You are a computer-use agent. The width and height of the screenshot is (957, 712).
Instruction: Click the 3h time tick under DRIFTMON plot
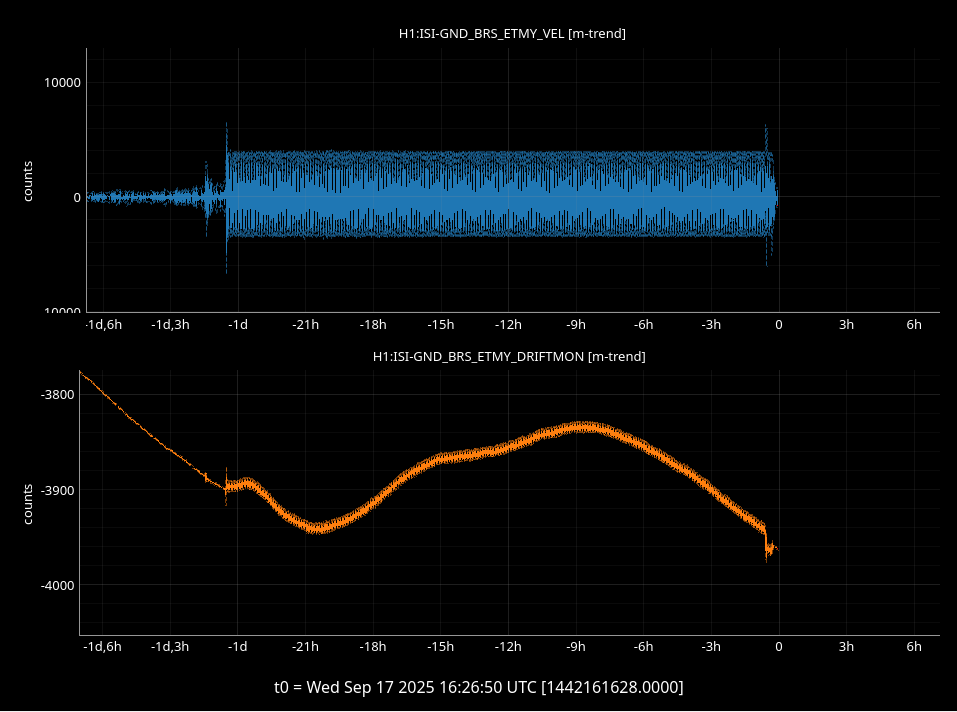846,647
